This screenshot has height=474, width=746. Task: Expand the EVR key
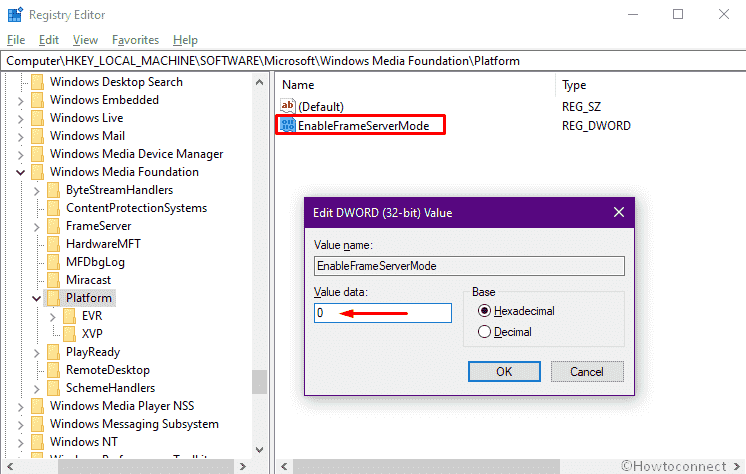coord(53,317)
